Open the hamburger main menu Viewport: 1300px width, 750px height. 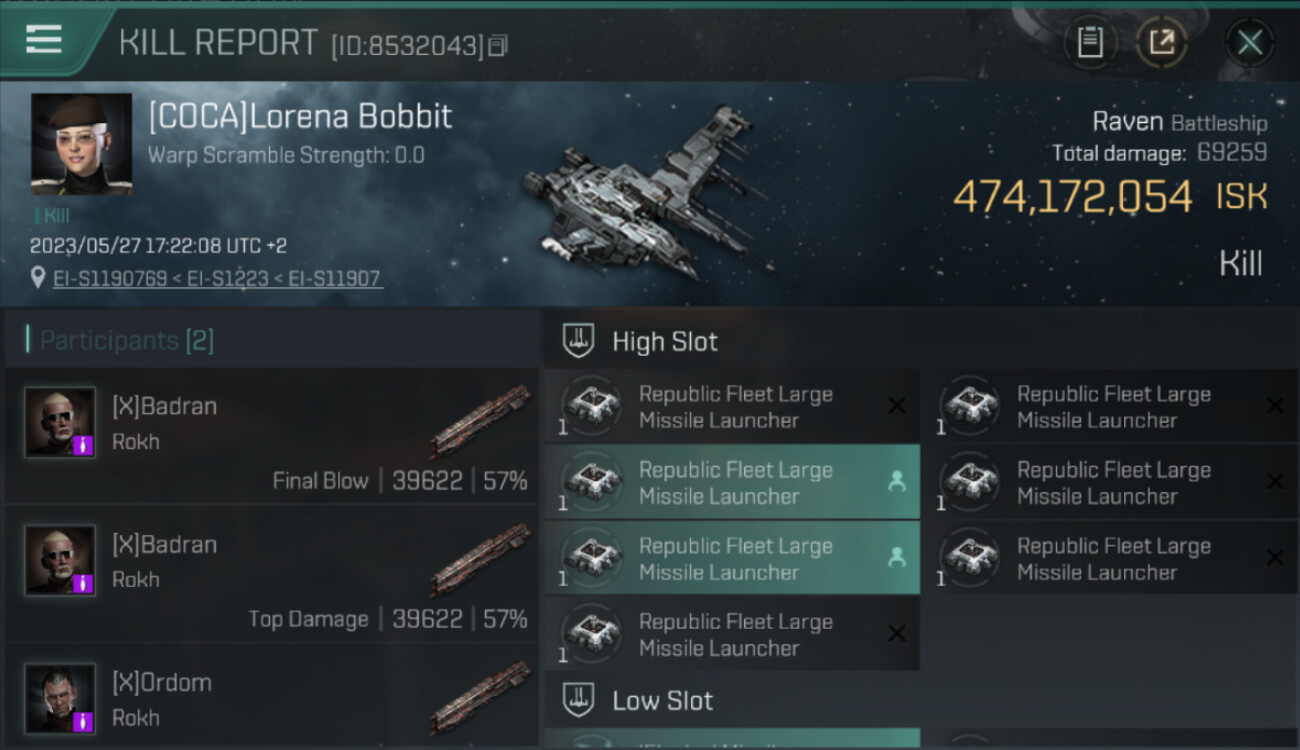point(44,40)
